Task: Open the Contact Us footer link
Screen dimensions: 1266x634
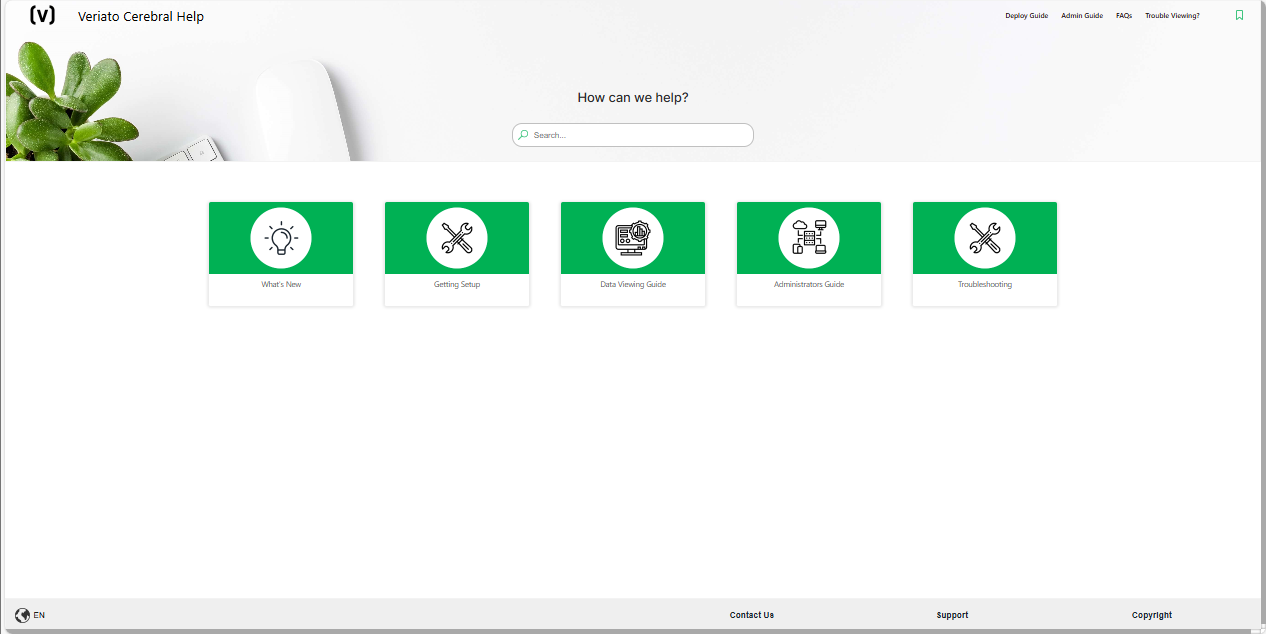Action: [x=752, y=615]
